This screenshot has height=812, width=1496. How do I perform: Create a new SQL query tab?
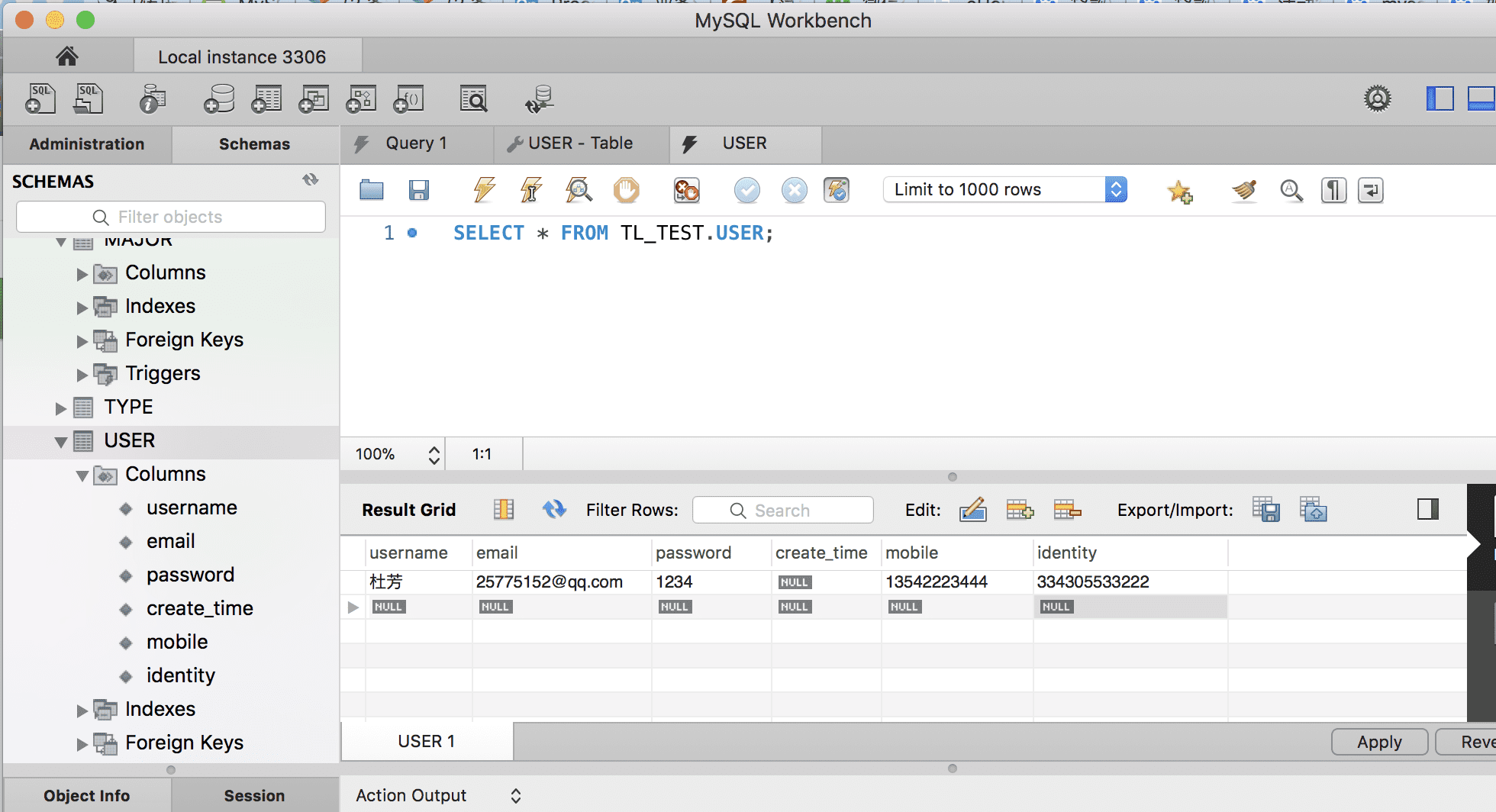coord(40,98)
